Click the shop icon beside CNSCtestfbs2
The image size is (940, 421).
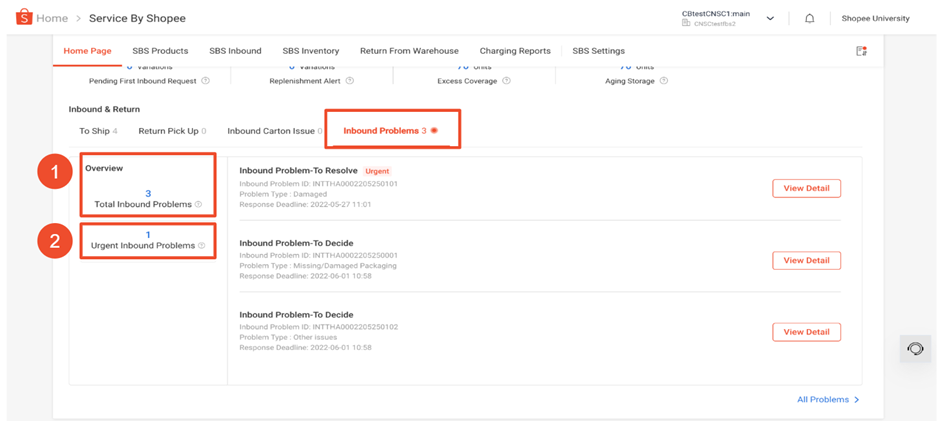click(x=685, y=23)
